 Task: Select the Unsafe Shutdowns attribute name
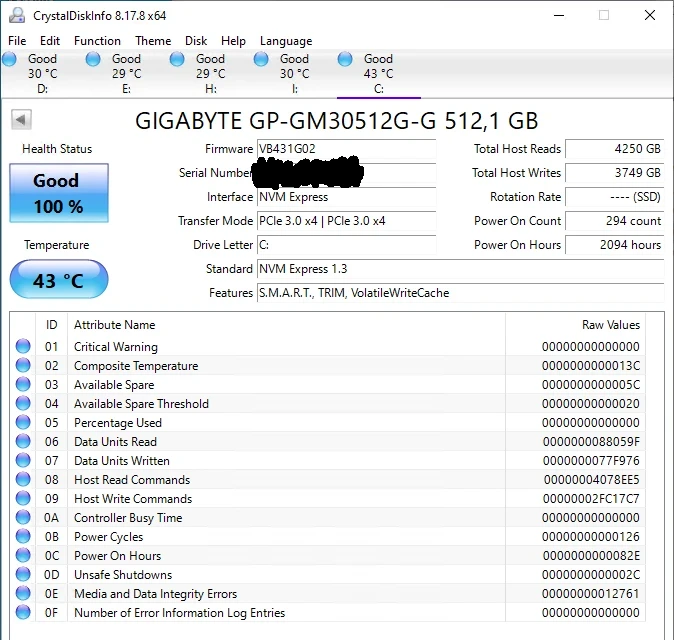click(123, 575)
